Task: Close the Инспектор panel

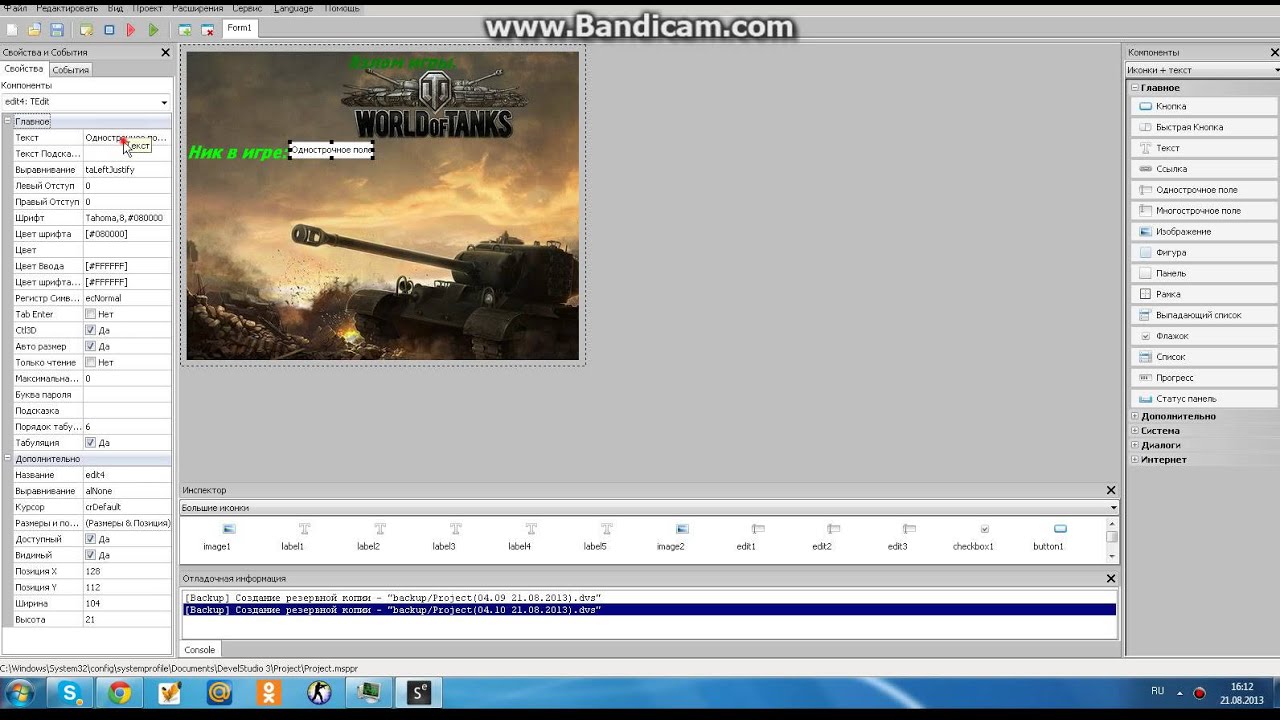Action: [1111, 490]
